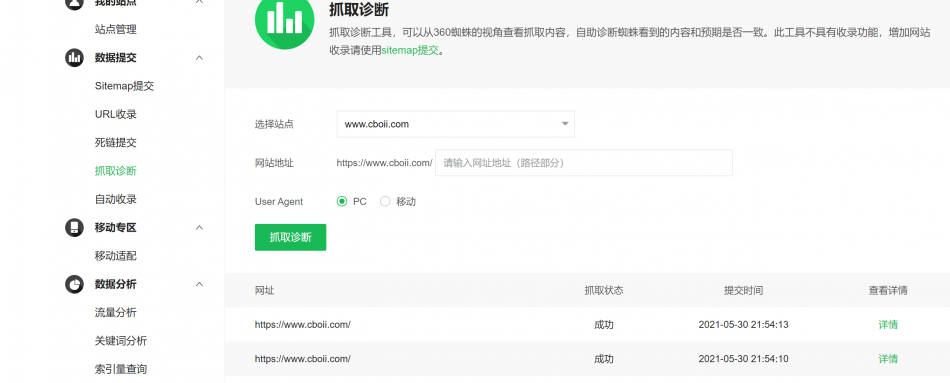This screenshot has height=383, width=950.
Task: Select the PC user agent radio
Action: pos(342,202)
